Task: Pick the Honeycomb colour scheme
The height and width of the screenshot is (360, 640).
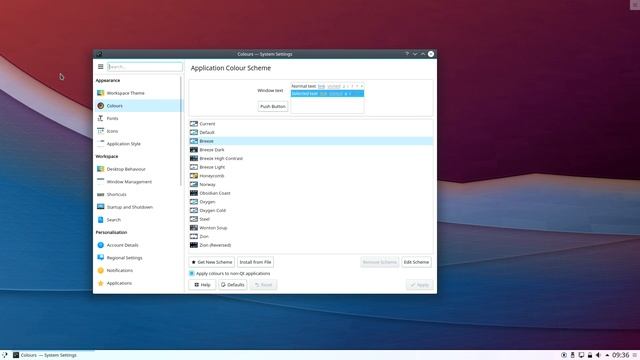Action: (x=311, y=176)
